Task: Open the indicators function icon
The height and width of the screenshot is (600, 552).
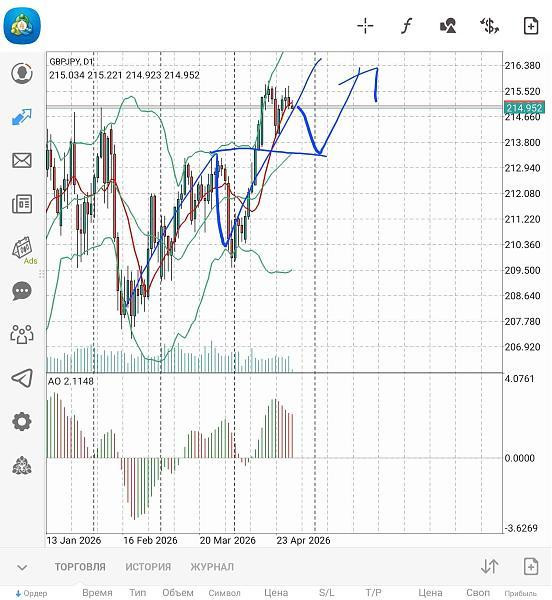Action: coord(407,26)
